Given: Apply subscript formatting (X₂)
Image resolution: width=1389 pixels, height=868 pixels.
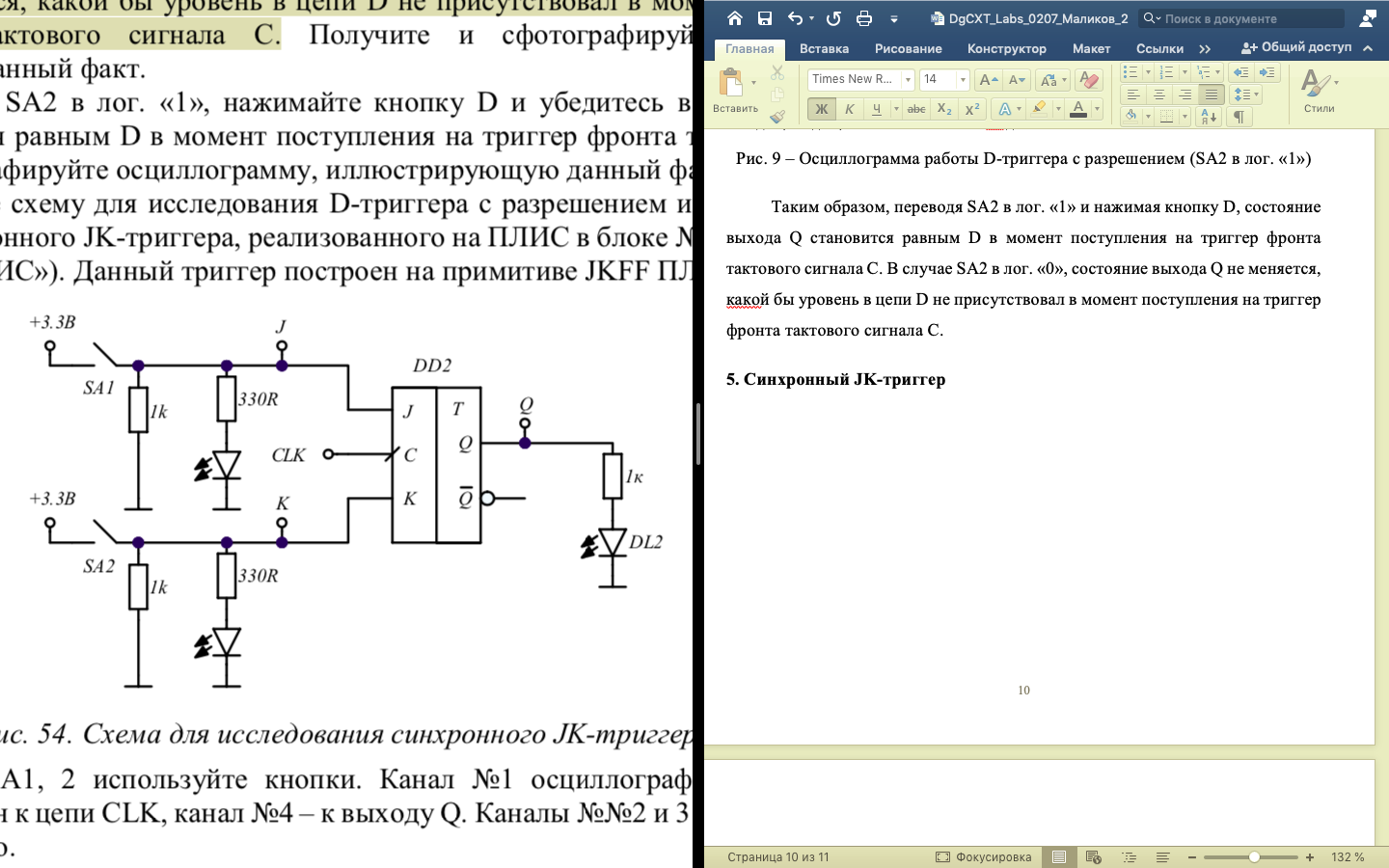Looking at the screenshot, I should coord(944,109).
